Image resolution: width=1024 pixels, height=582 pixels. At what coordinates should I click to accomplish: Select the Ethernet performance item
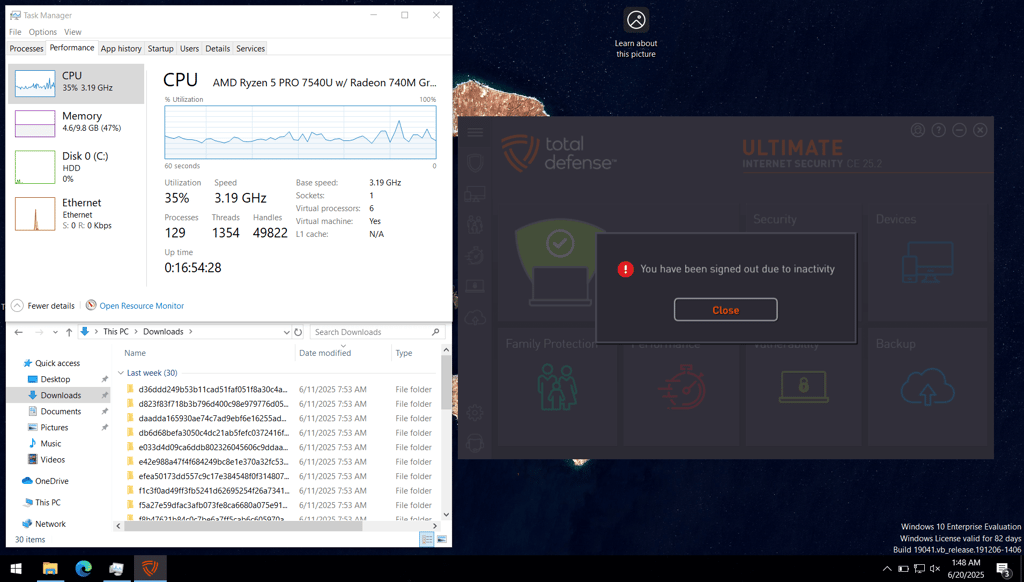[76, 214]
